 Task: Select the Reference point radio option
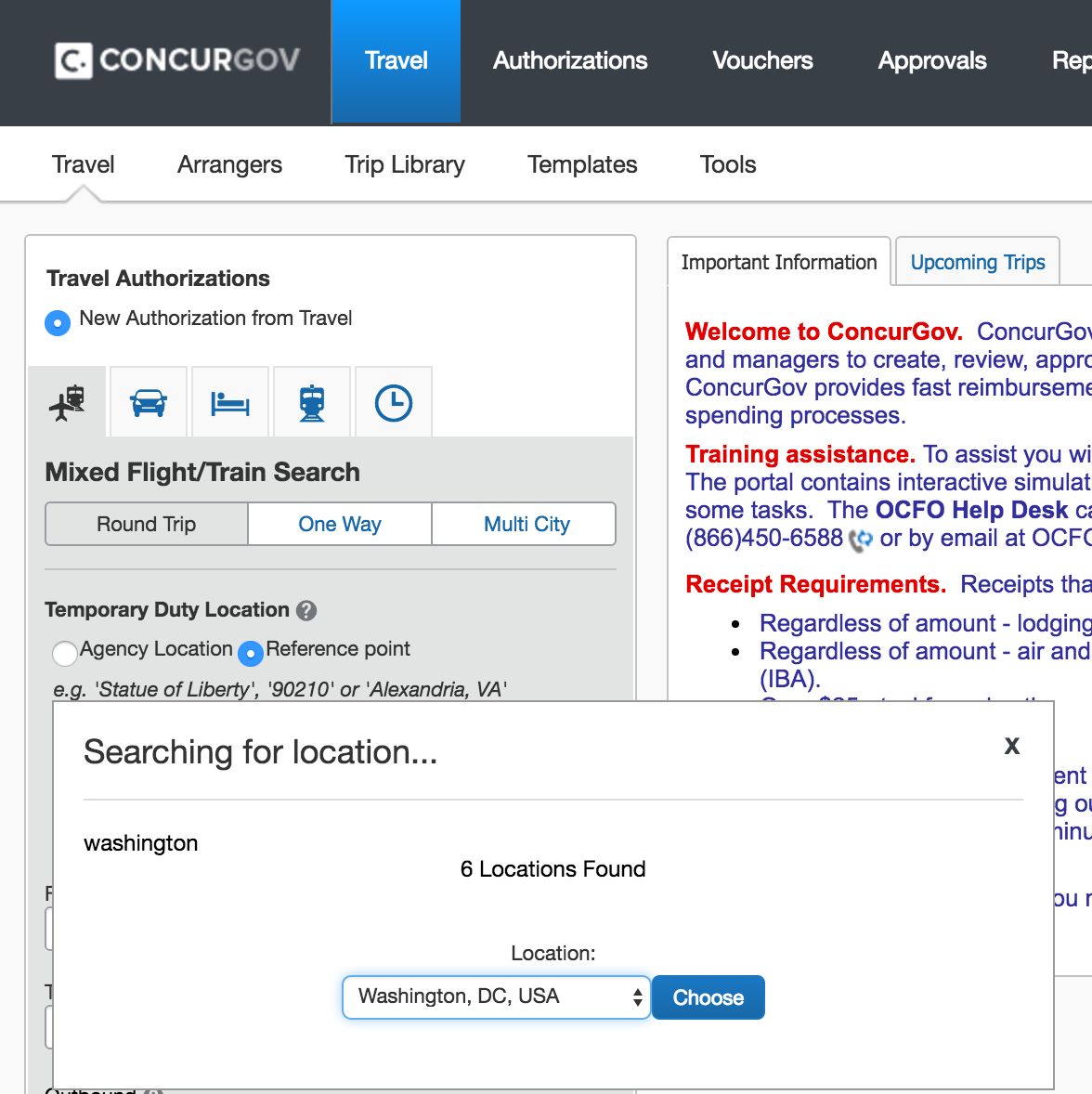(251, 653)
